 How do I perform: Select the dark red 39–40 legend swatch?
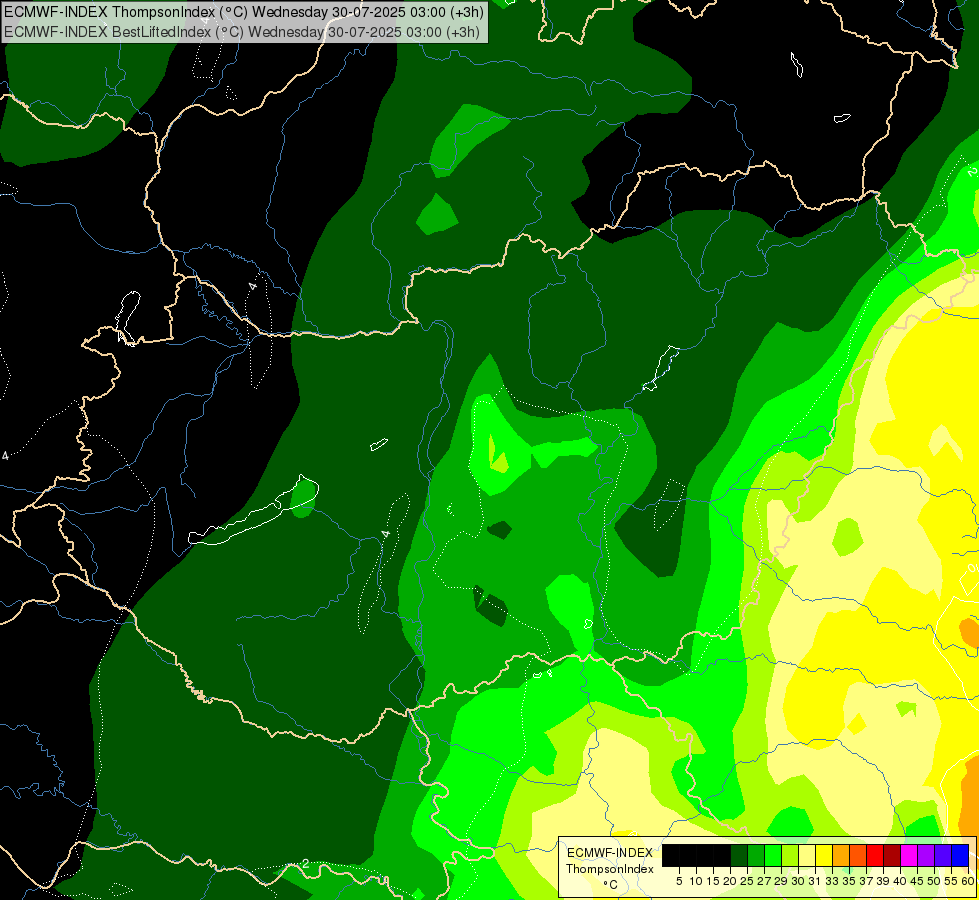892,855
